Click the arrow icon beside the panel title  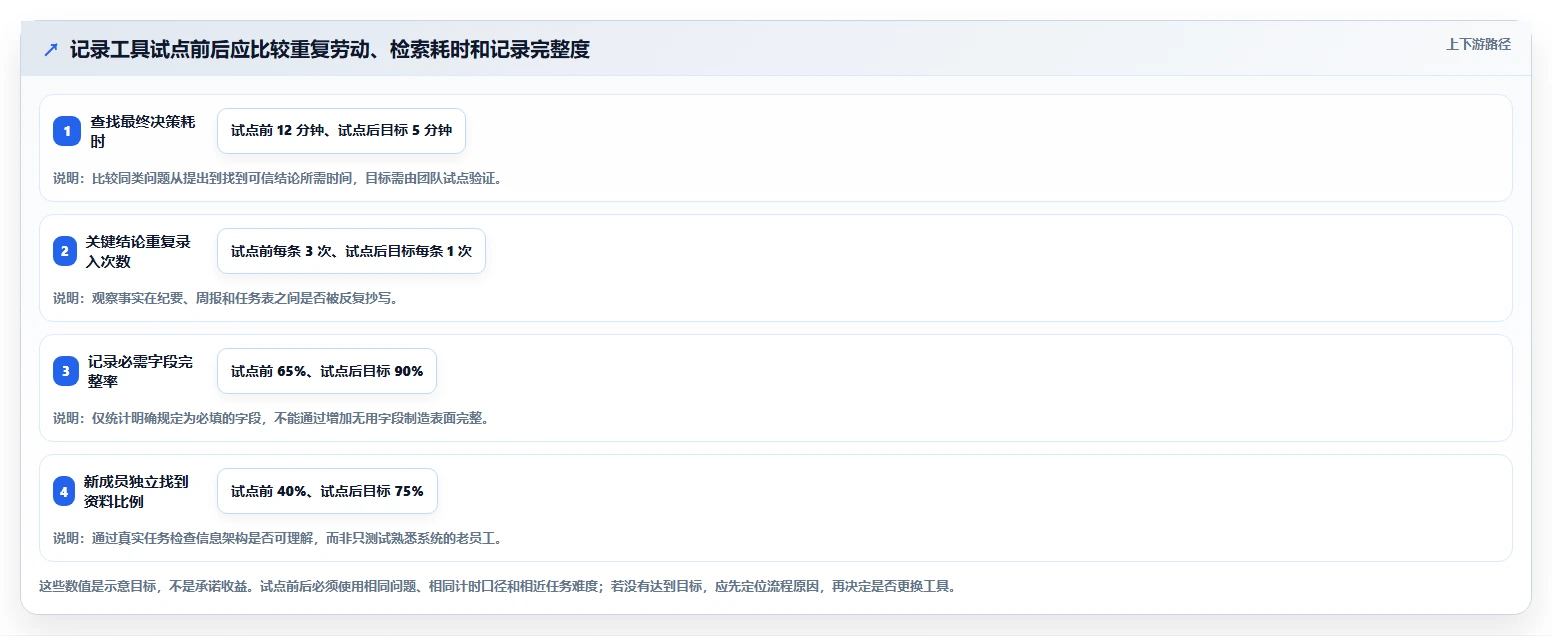(x=51, y=50)
